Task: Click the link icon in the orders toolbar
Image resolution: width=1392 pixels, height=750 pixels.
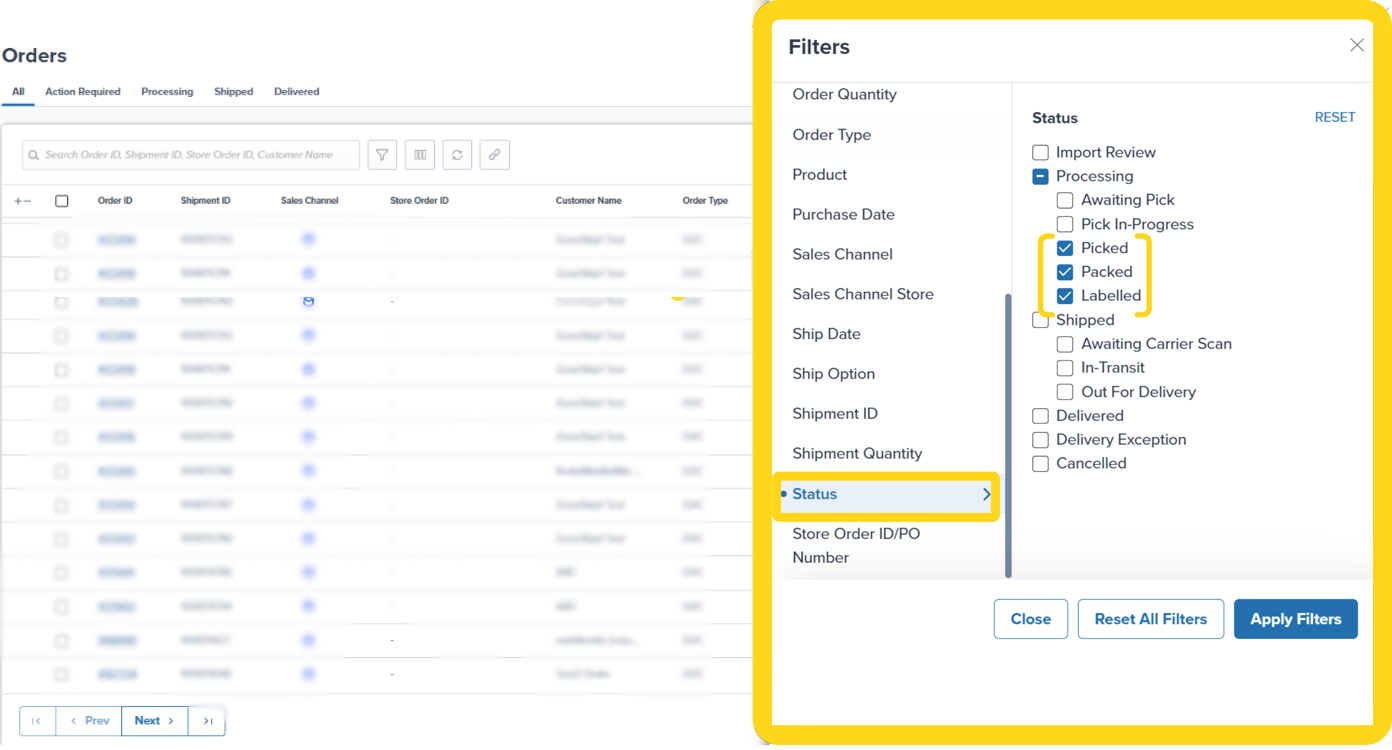Action: click(x=494, y=155)
